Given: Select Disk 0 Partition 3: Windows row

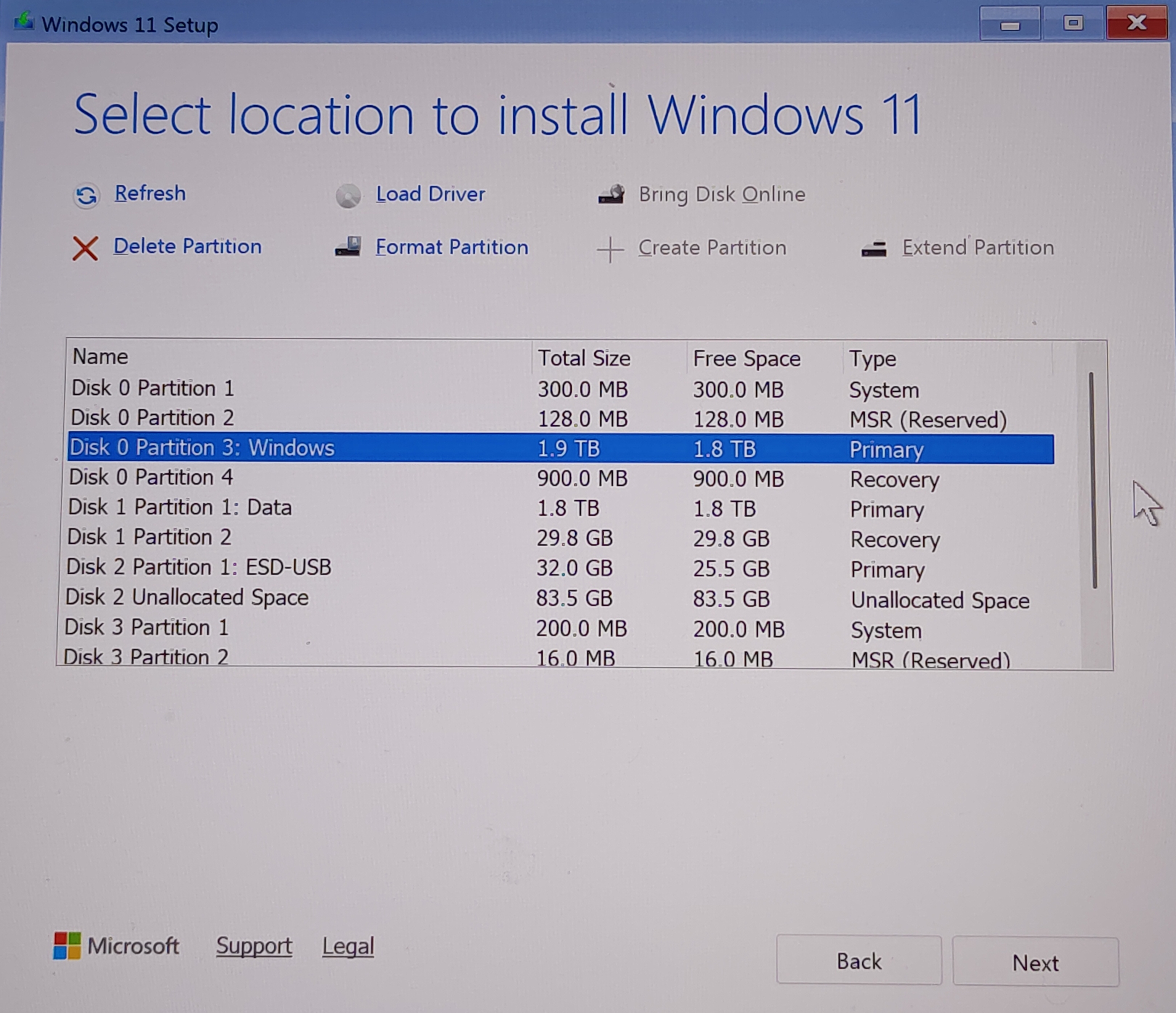Looking at the screenshot, I should click(561, 449).
